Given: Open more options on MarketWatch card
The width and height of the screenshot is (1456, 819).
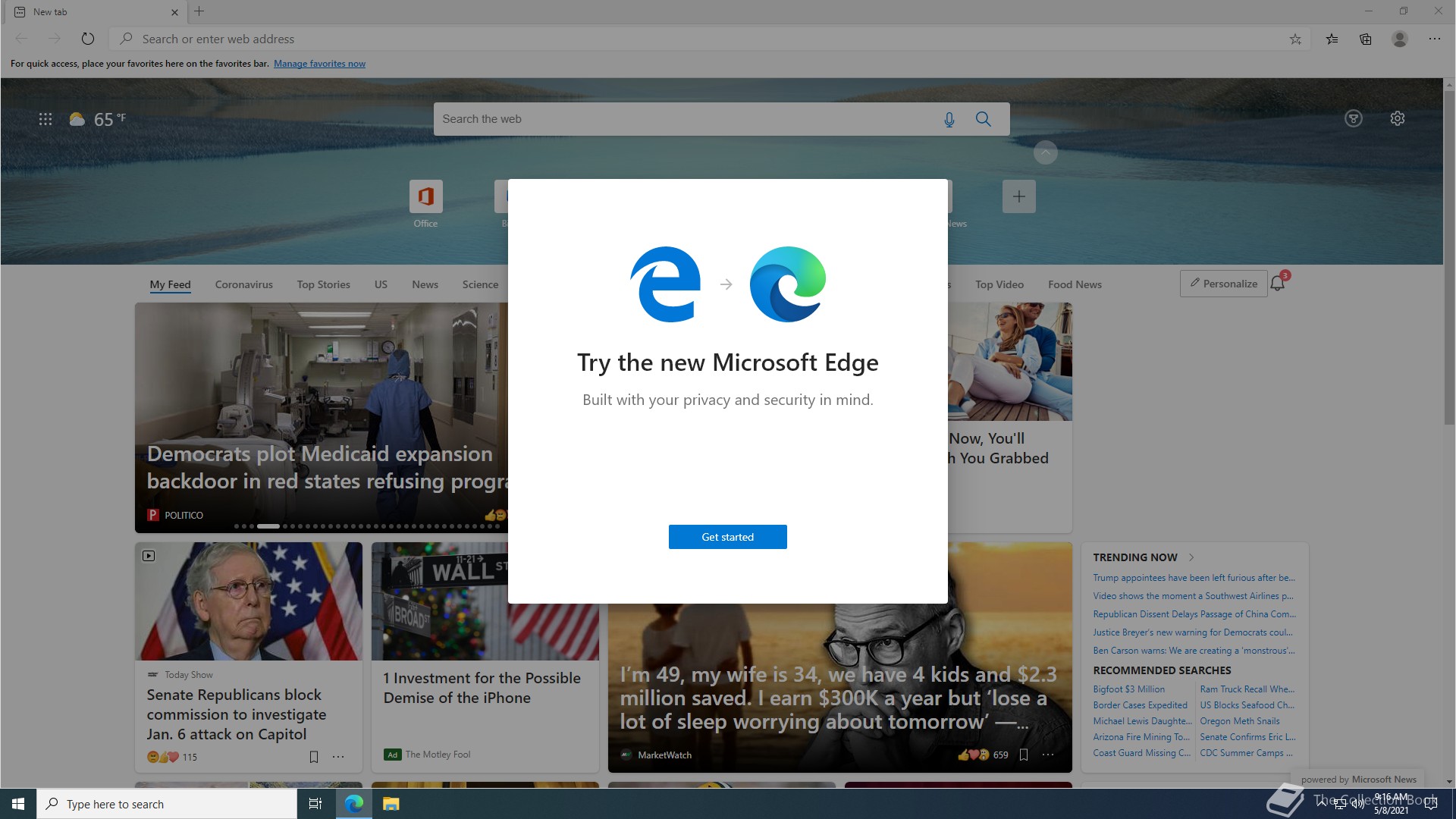Looking at the screenshot, I should [x=1048, y=755].
